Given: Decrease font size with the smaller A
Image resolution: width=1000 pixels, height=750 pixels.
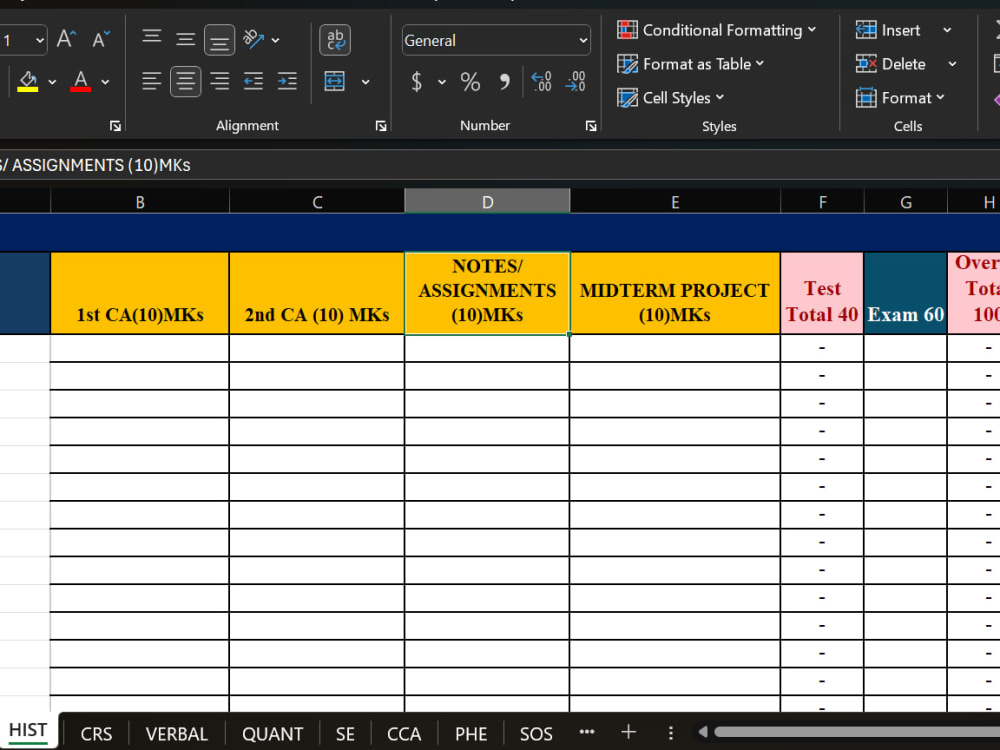Looking at the screenshot, I should click(x=101, y=40).
